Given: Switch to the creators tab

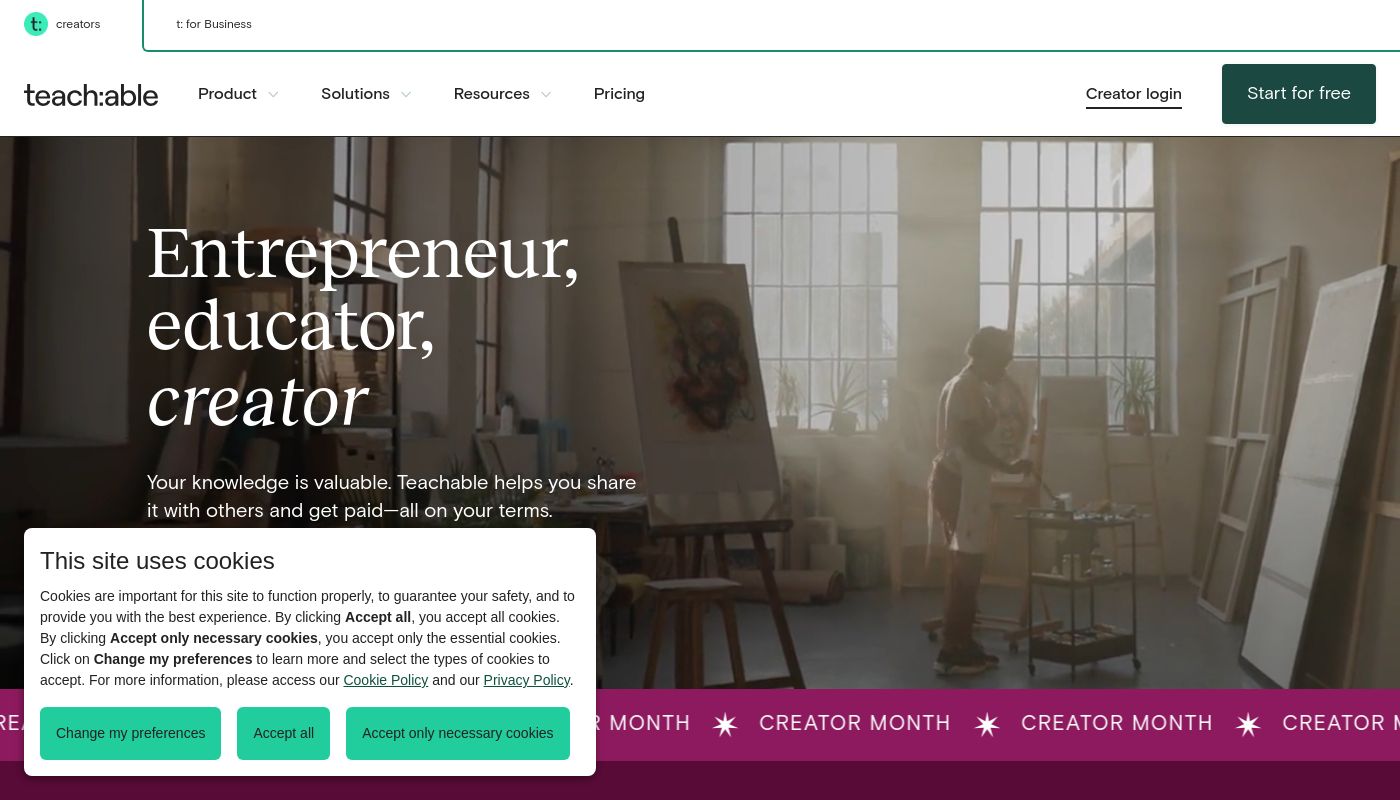Looking at the screenshot, I should tap(78, 24).
